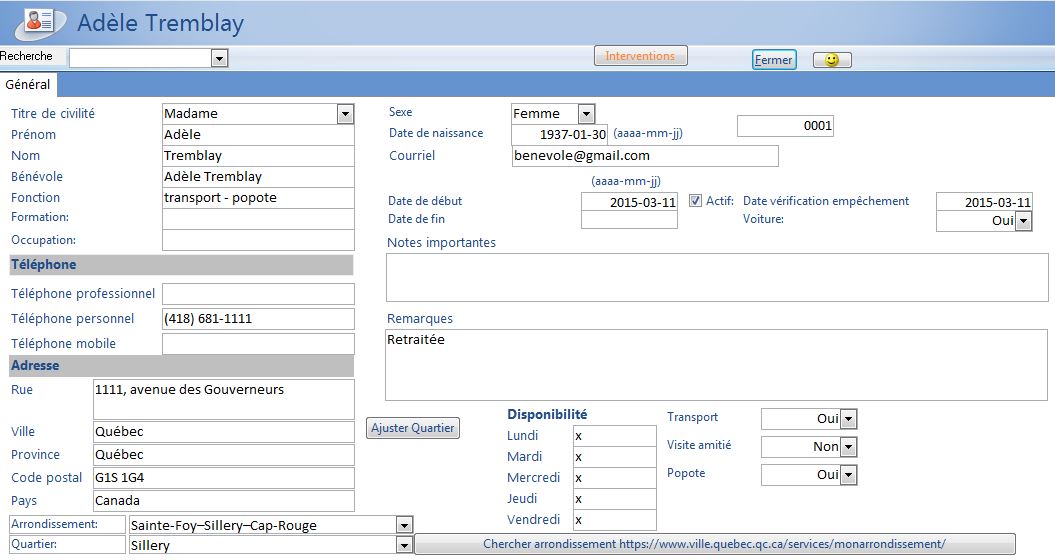This screenshot has width=1055, height=560.
Task: Click the Nom field containing Tremblay
Action: coord(258,155)
